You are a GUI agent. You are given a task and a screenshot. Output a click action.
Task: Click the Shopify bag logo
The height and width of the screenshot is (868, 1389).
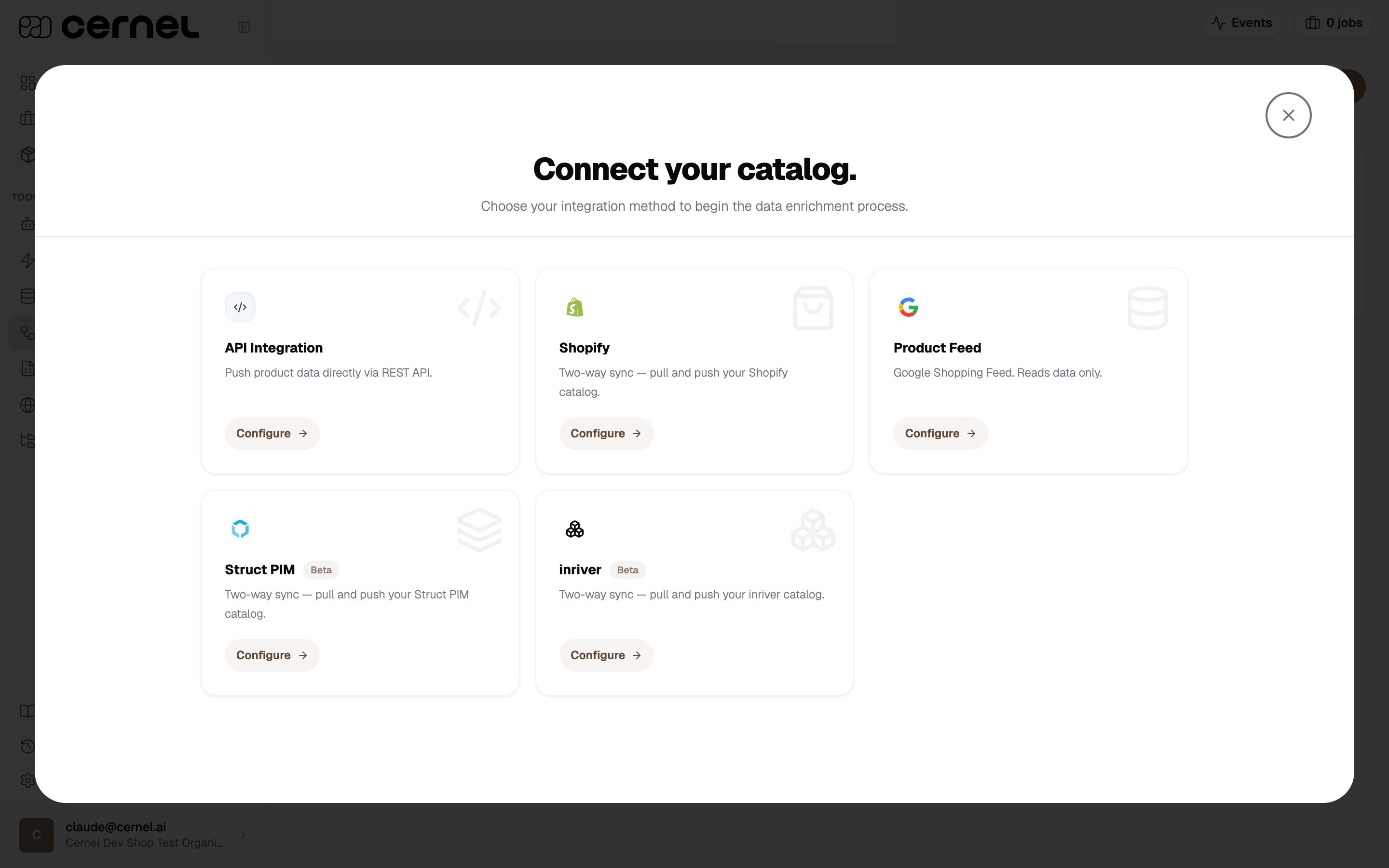pyautogui.click(x=574, y=307)
